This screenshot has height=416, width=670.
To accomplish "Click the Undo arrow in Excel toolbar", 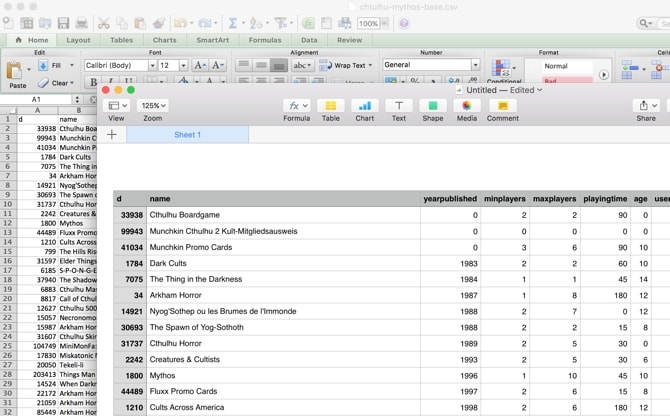I will [x=180, y=23].
